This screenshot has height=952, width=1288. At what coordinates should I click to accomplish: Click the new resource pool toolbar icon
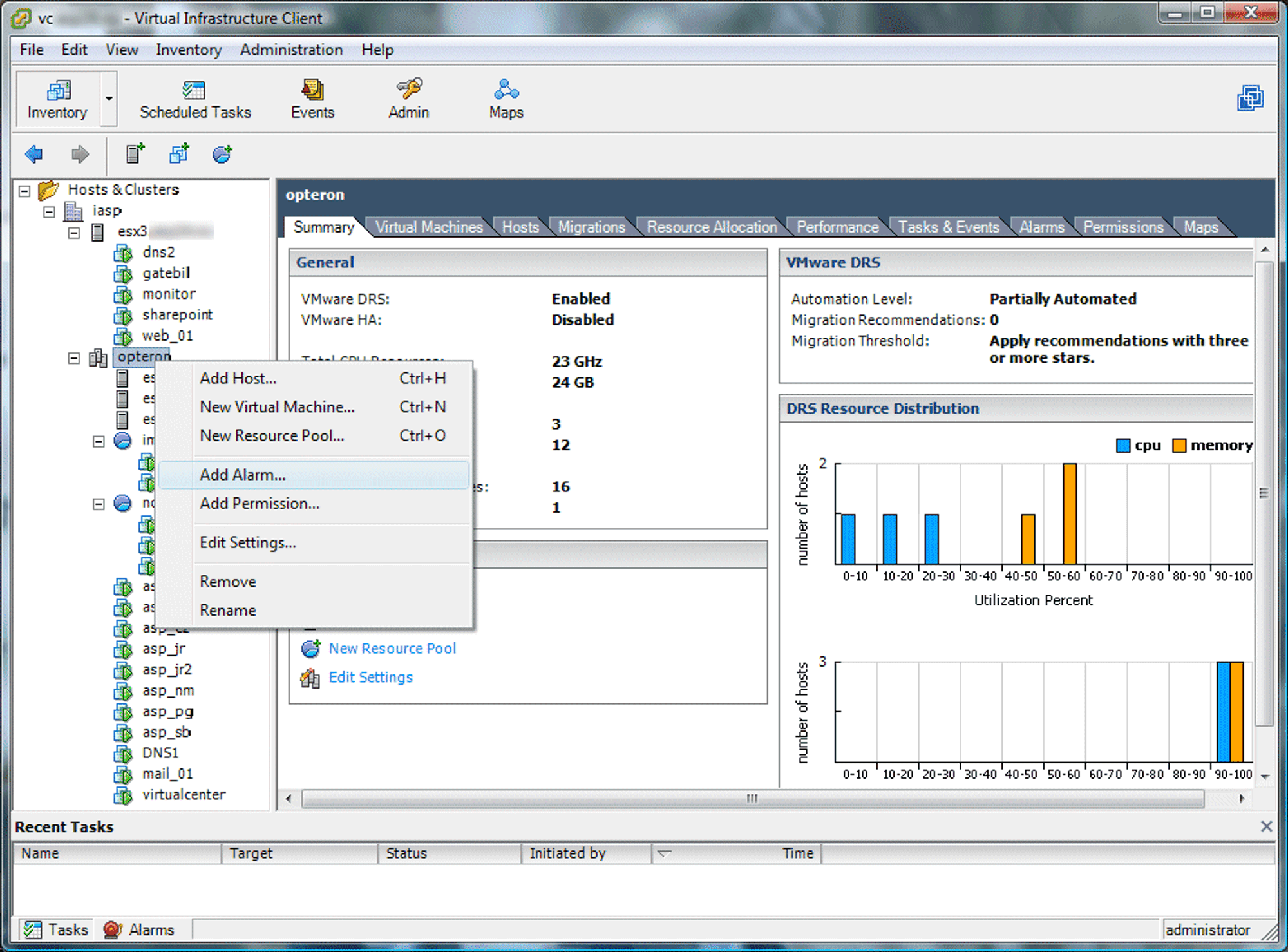(x=222, y=153)
